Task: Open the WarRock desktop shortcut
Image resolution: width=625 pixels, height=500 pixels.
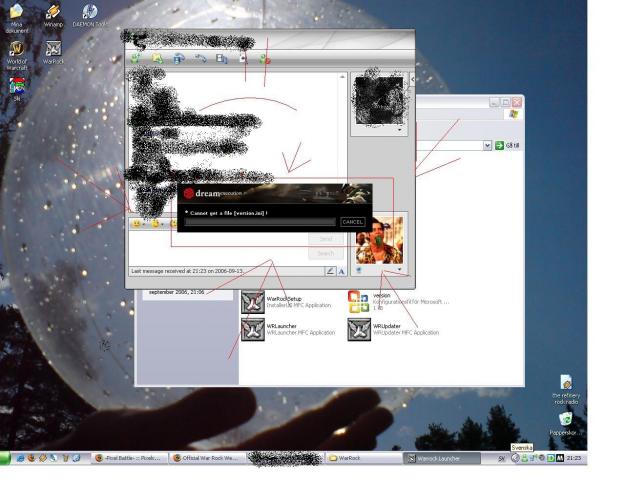Action: pos(53,53)
